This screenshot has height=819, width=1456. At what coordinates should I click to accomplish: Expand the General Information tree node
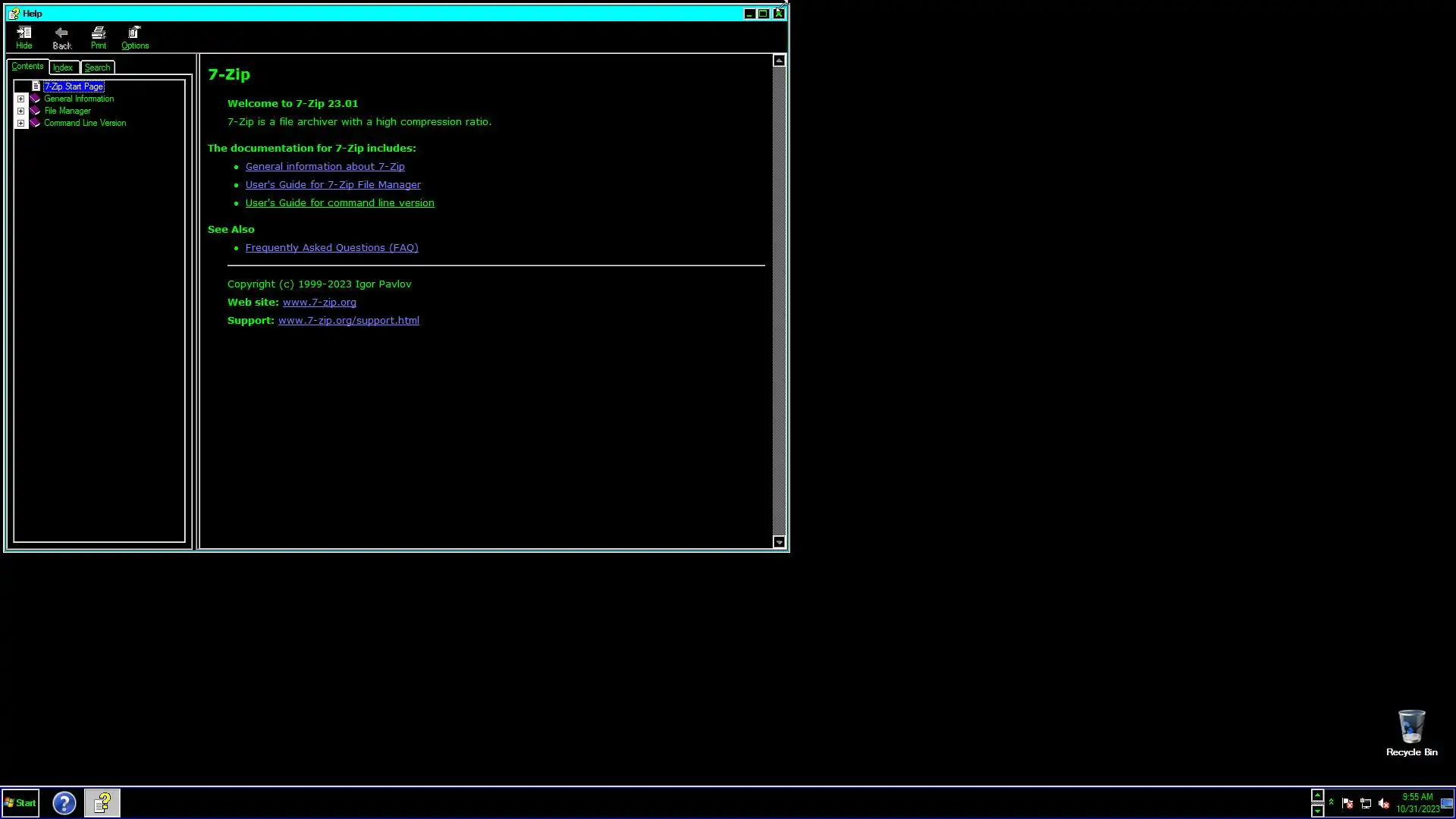(21, 99)
